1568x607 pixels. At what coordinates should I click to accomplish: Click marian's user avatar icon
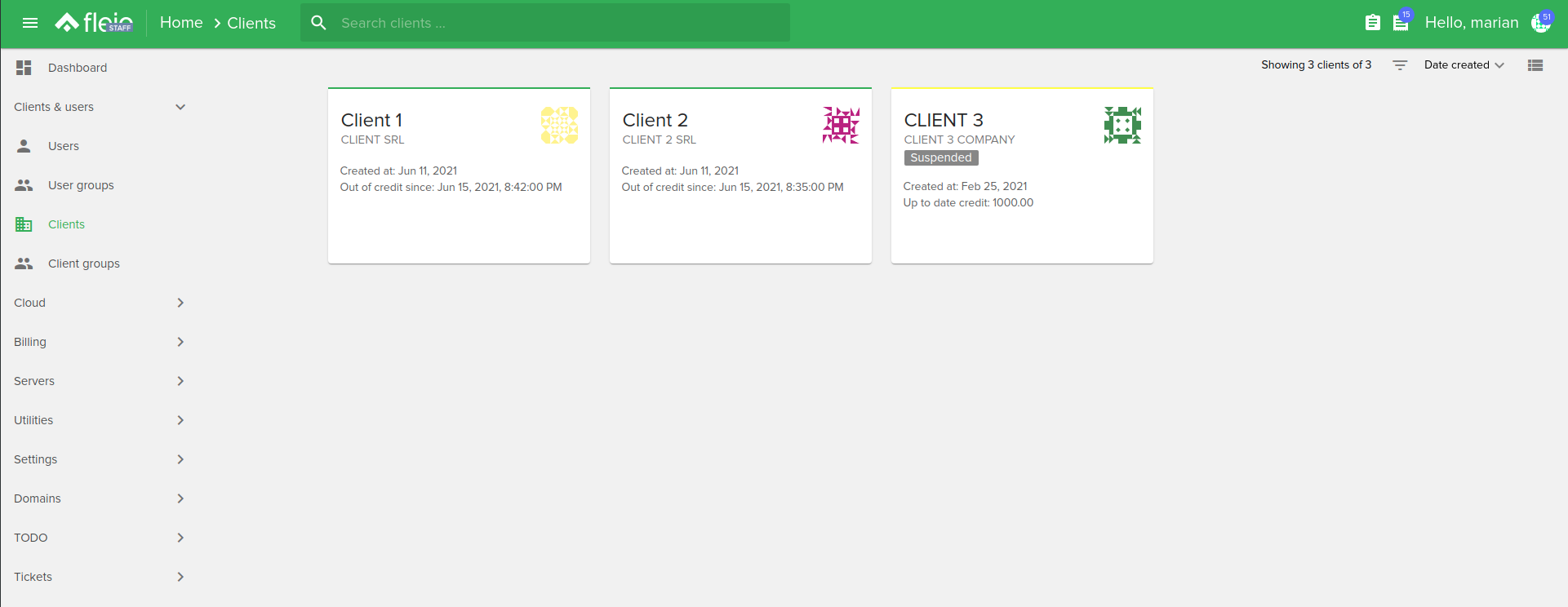pyautogui.click(x=1540, y=23)
